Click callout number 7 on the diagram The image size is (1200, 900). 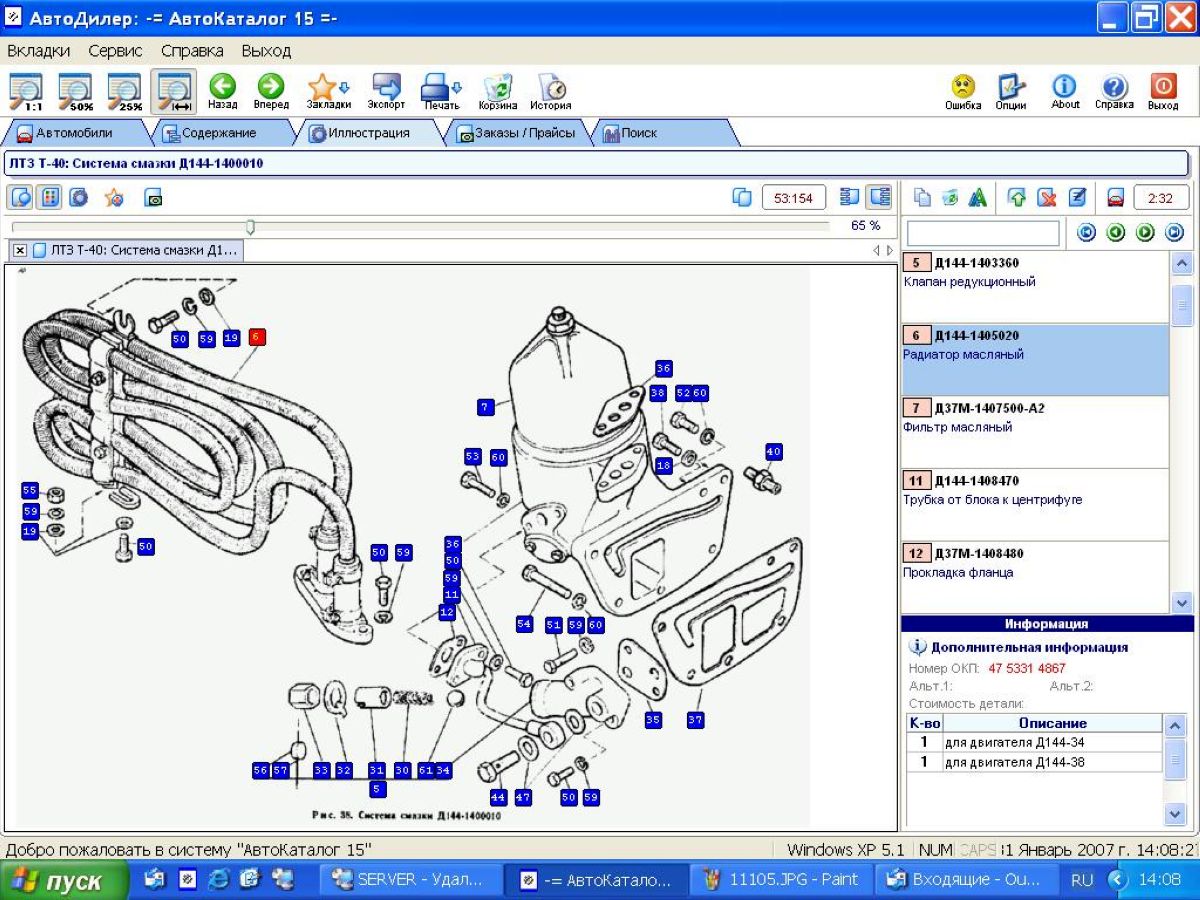click(486, 407)
